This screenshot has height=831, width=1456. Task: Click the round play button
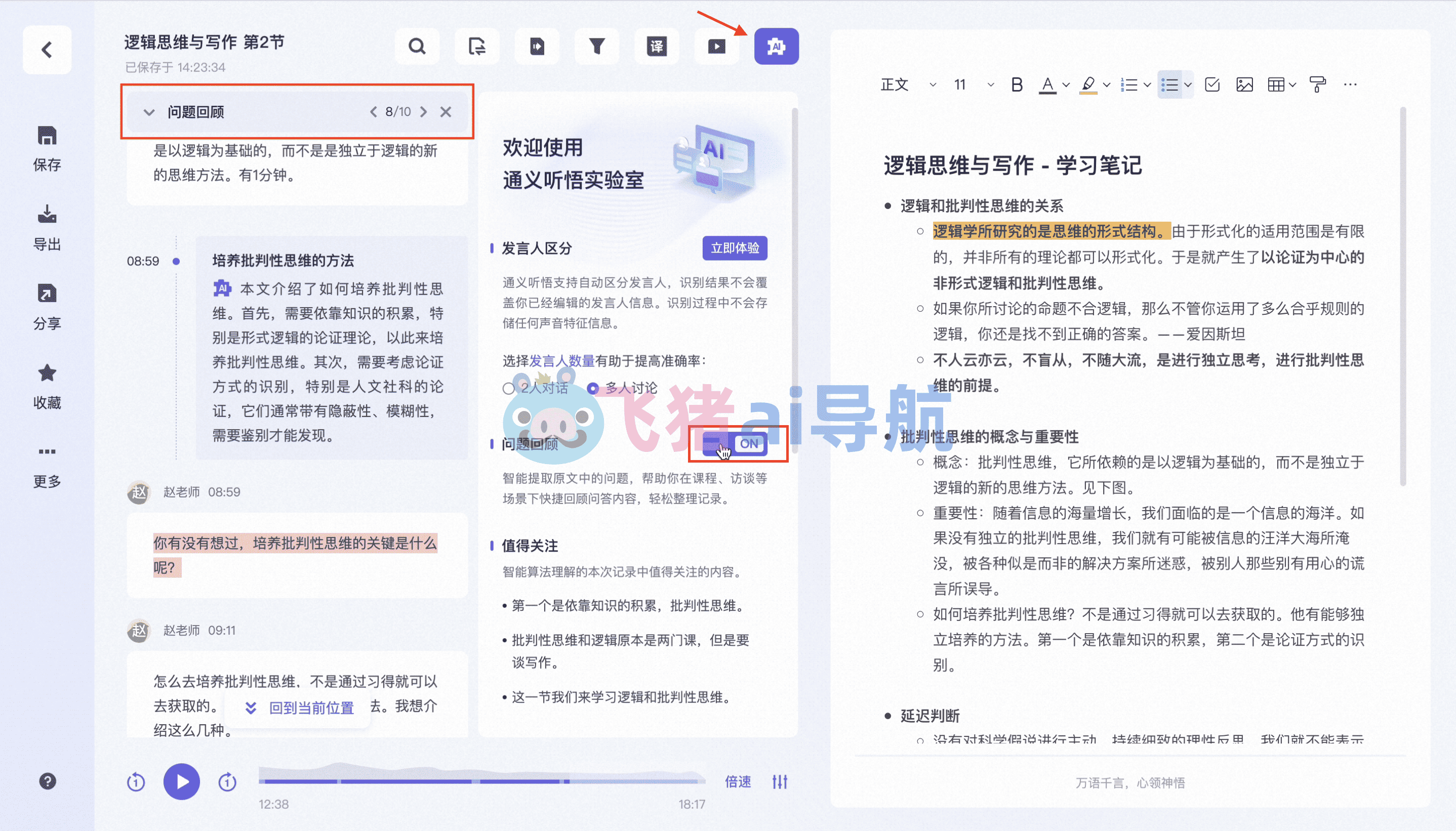click(x=182, y=781)
